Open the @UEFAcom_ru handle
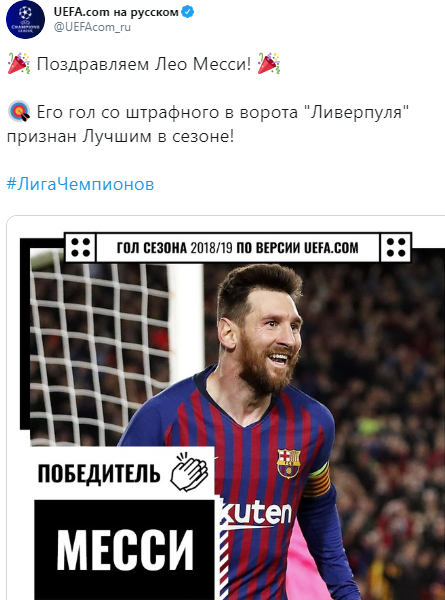The image size is (445, 600). pyautogui.click(x=92, y=27)
